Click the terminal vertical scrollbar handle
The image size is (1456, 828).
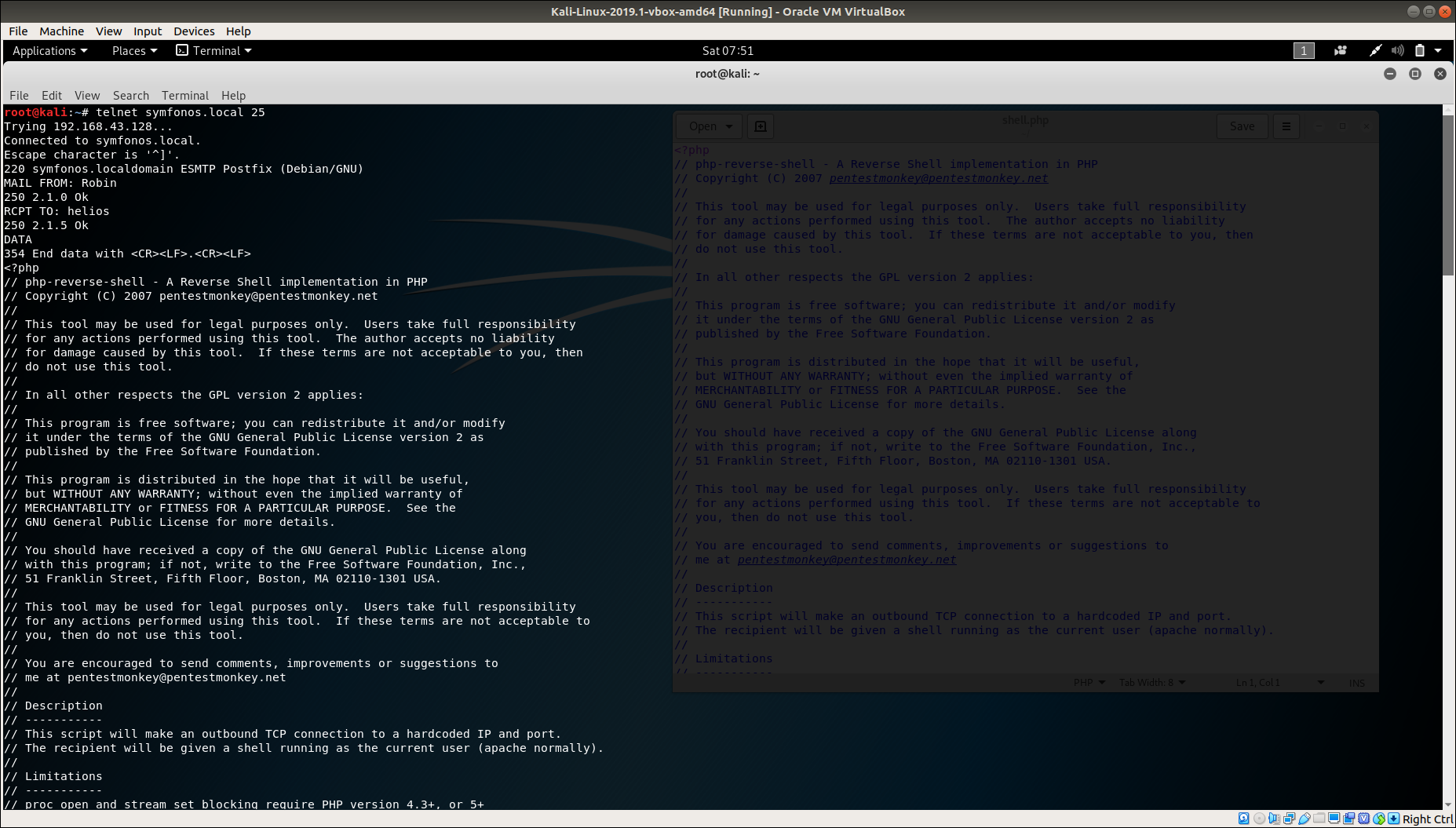coord(1449,195)
